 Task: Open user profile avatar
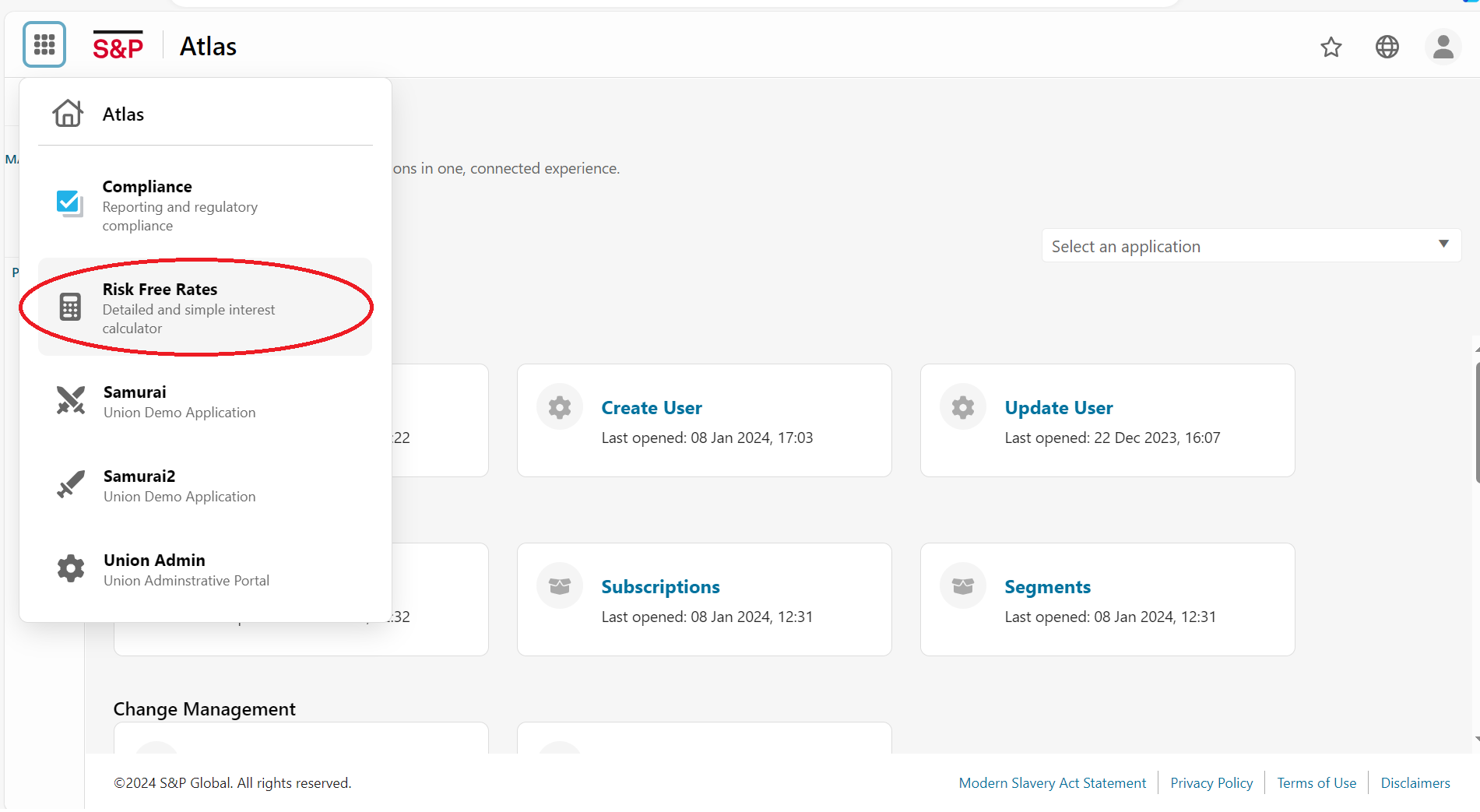click(1443, 47)
